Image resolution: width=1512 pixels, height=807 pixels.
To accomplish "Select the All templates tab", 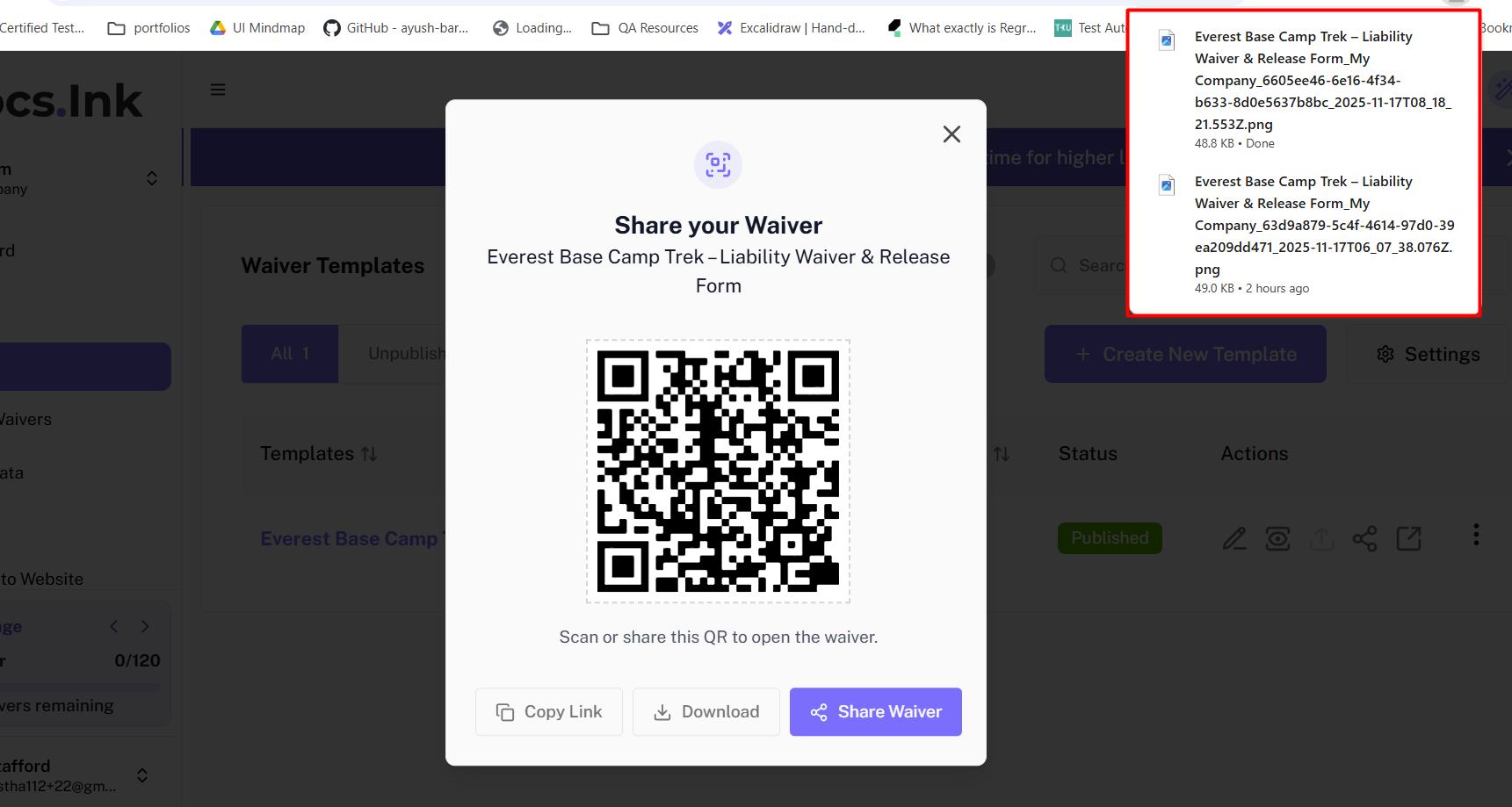I will [x=290, y=354].
